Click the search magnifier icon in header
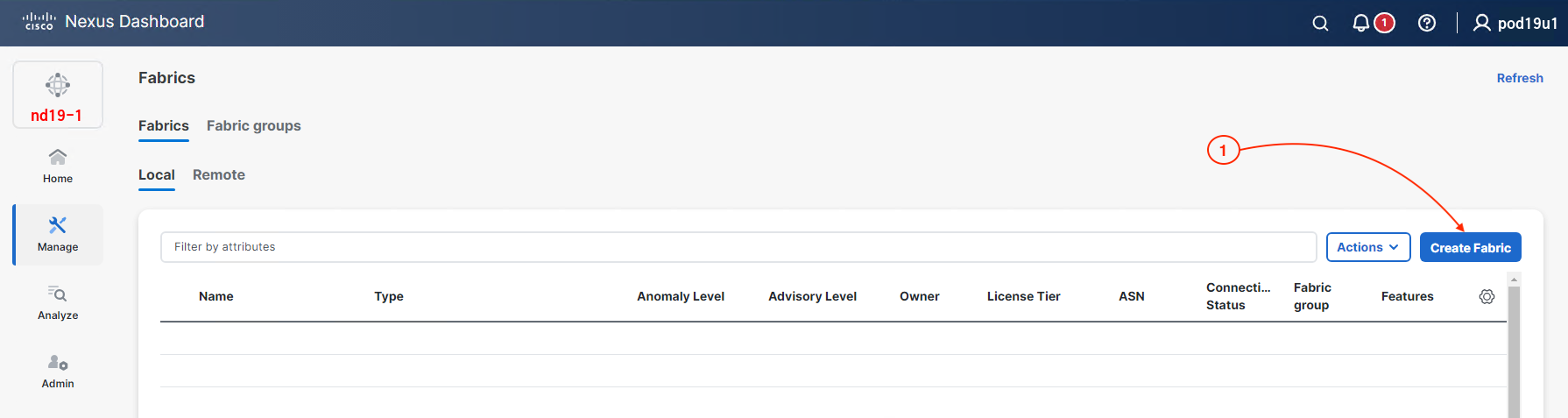1568x418 pixels. tap(1320, 24)
